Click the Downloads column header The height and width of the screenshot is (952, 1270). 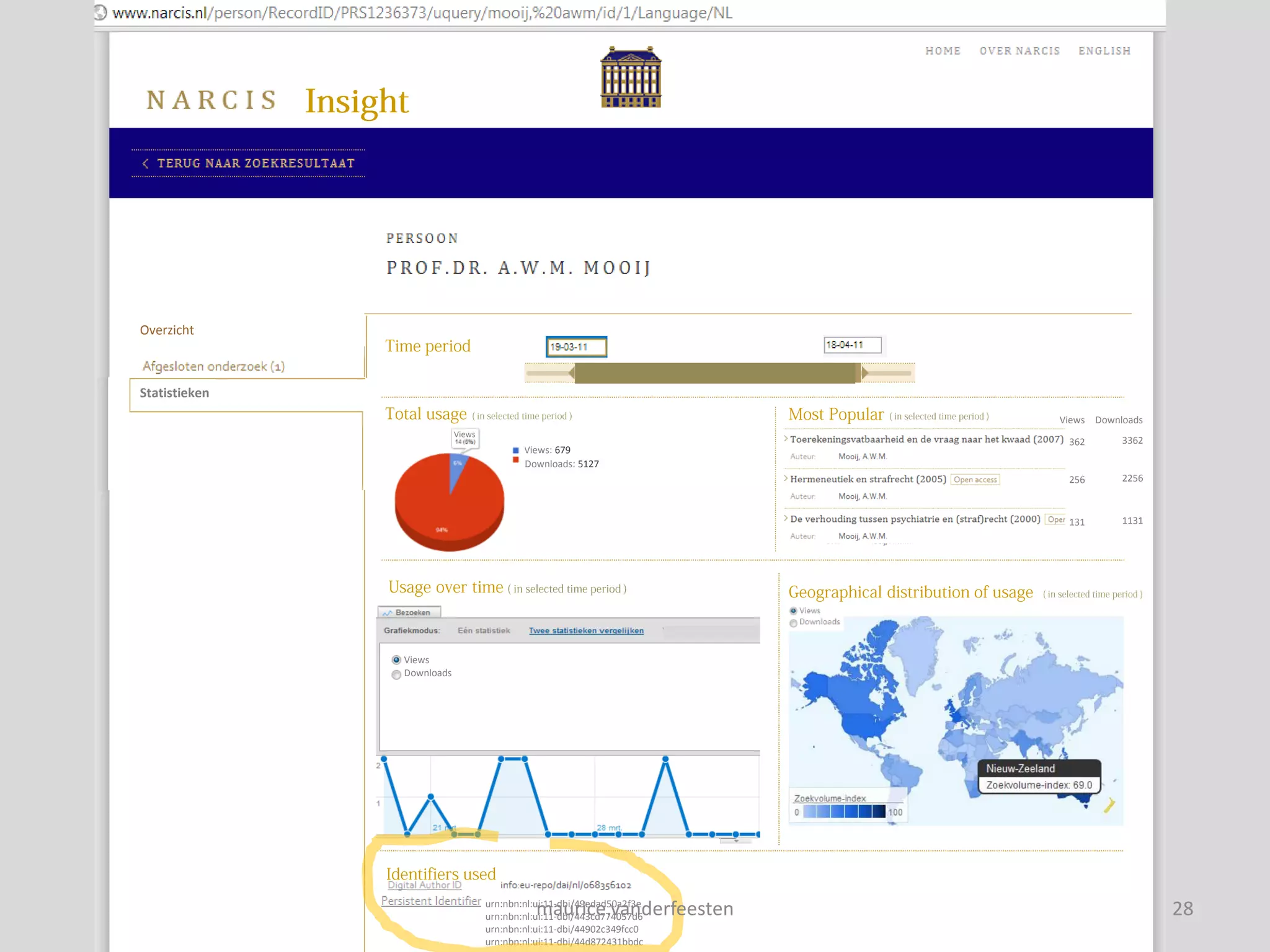(x=1118, y=420)
